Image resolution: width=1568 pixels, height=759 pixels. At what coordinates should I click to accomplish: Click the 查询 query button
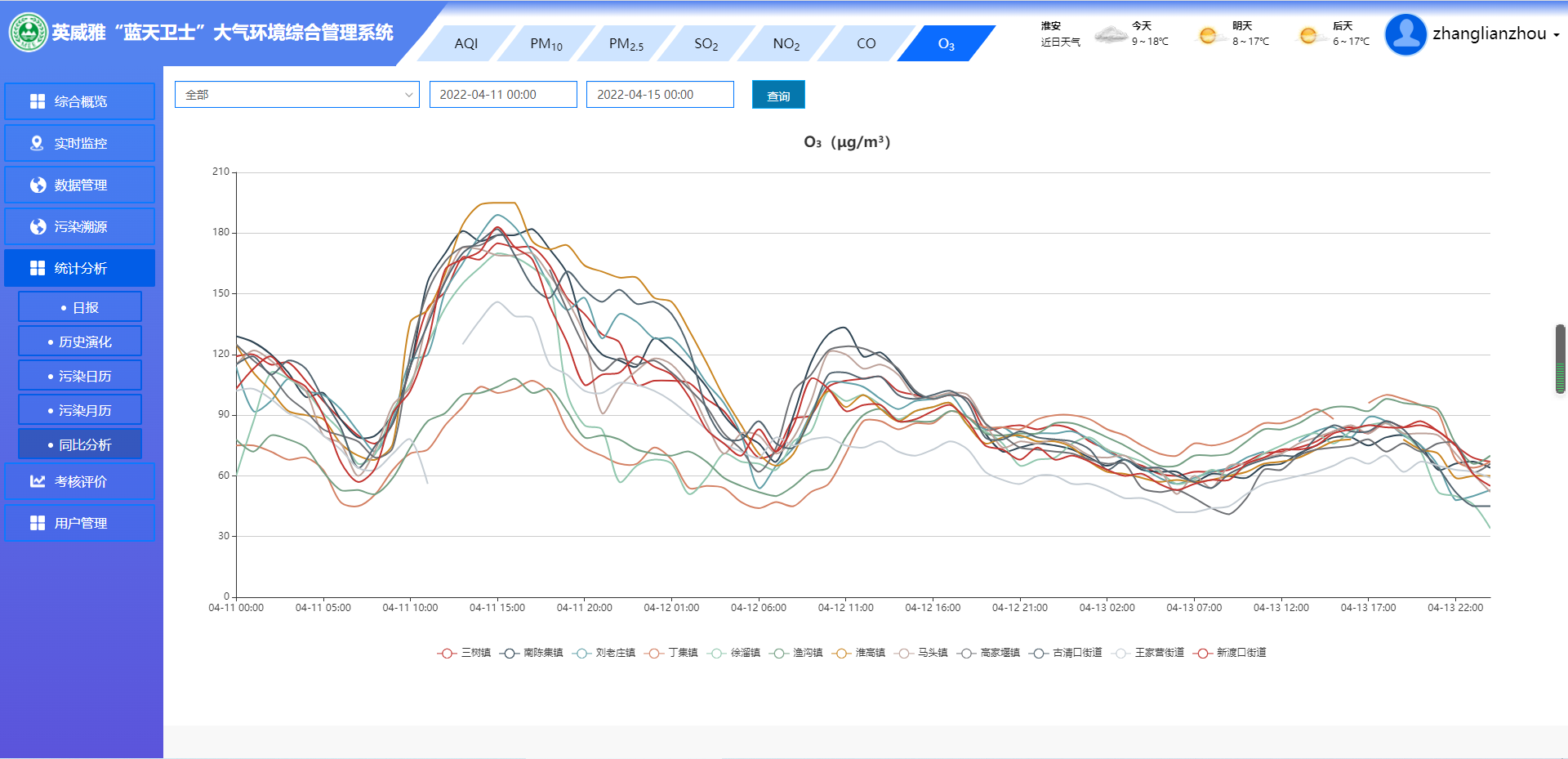tap(777, 96)
